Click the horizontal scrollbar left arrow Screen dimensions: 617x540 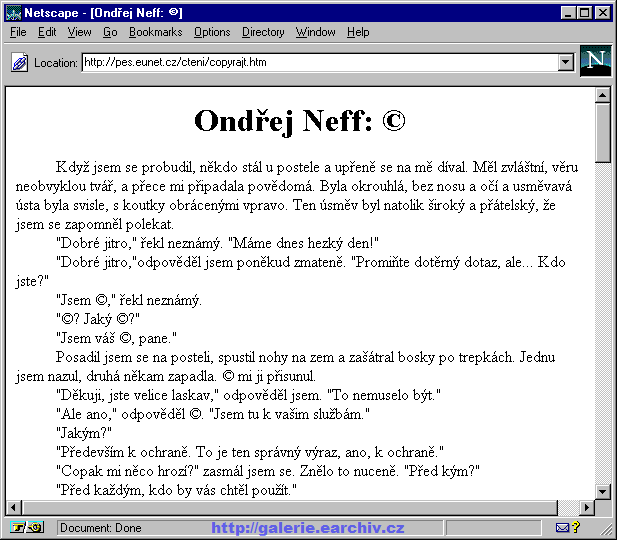(x=13, y=507)
